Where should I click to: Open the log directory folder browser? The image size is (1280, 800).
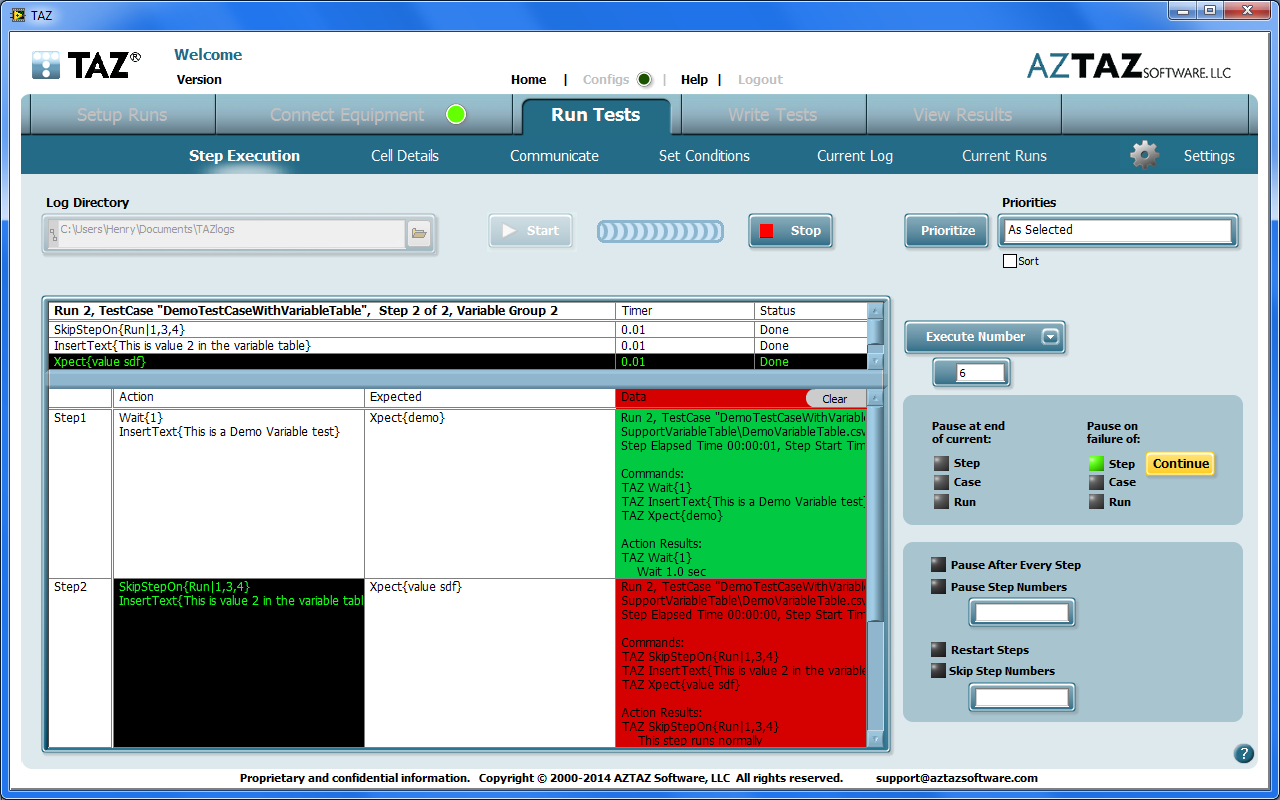[x=419, y=234]
